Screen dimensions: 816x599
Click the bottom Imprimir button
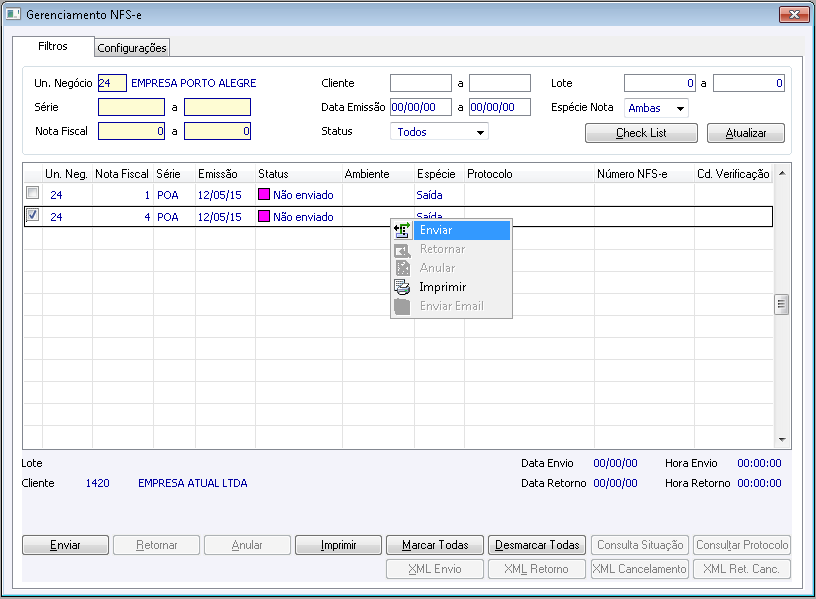tap(338, 545)
